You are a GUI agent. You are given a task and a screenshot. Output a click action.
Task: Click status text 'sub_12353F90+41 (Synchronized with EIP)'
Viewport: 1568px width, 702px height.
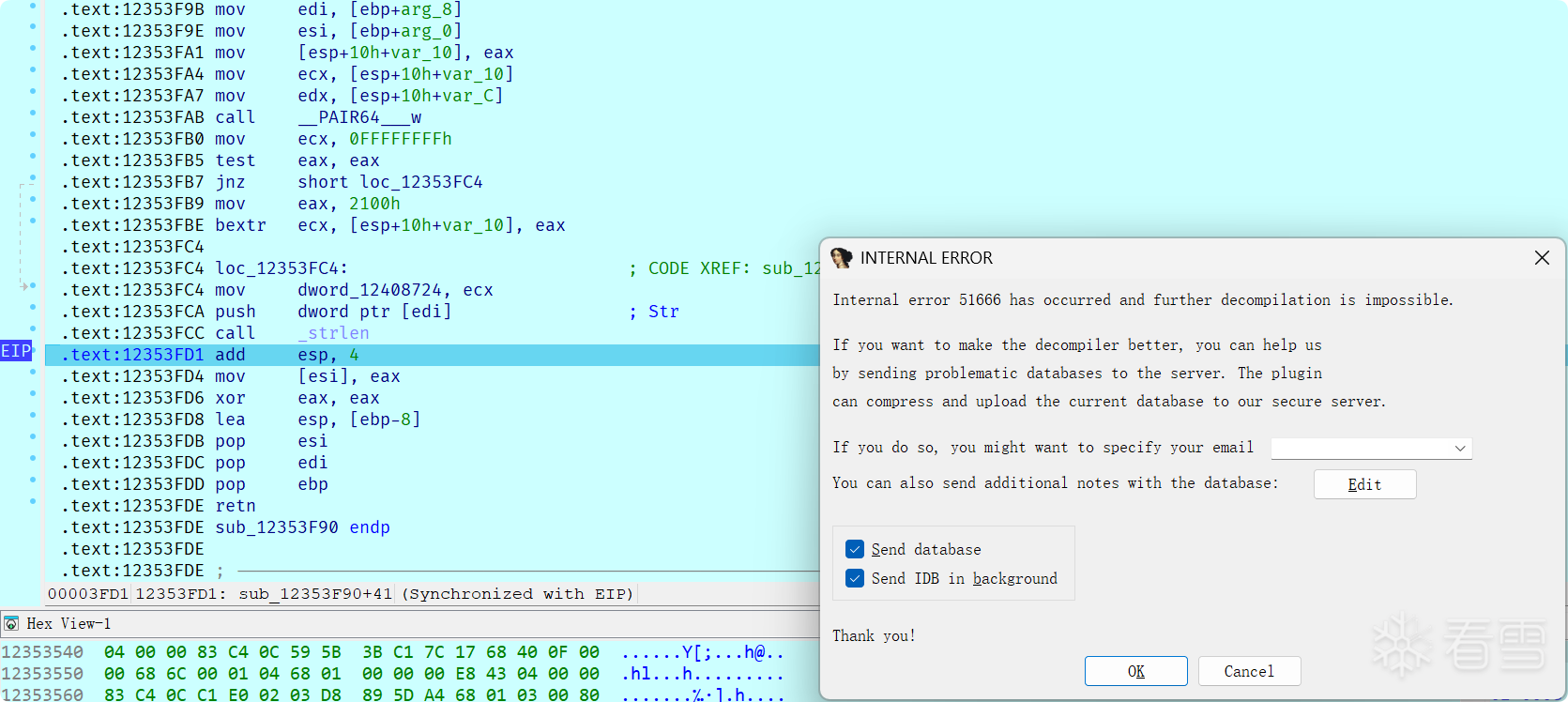pyautogui.click(x=436, y=594)
